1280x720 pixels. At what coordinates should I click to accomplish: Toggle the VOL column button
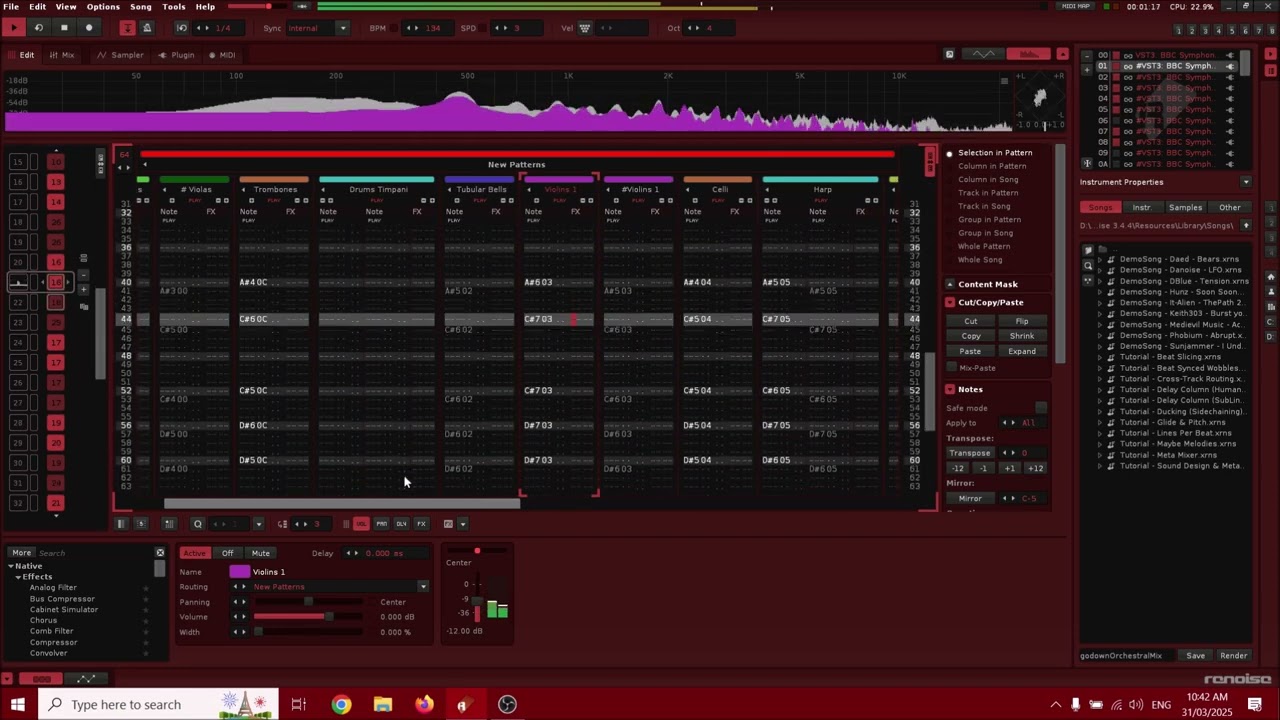(x=361, y=524)
